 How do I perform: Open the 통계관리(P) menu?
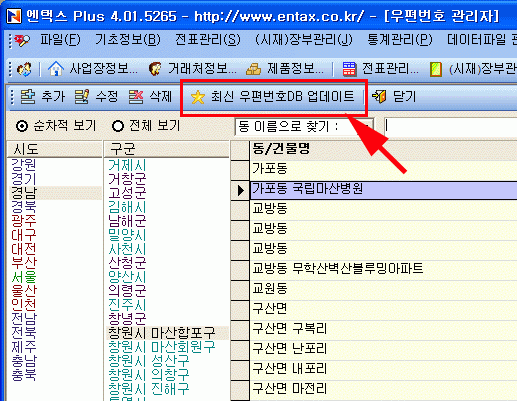tap(400, 40)
